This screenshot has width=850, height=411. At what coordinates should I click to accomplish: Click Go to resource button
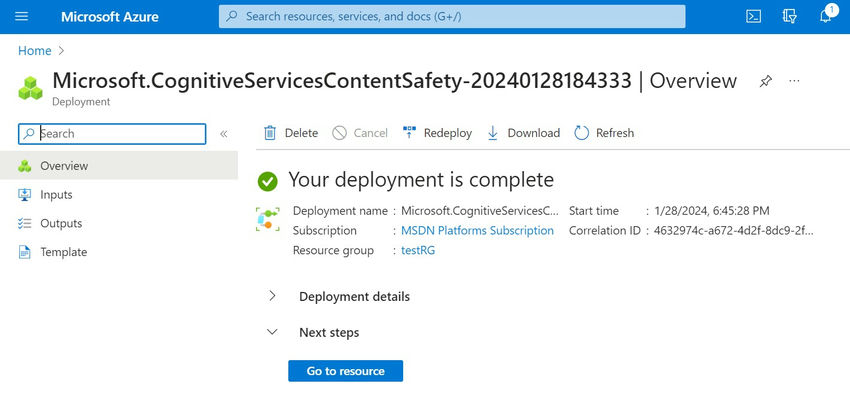345,371
